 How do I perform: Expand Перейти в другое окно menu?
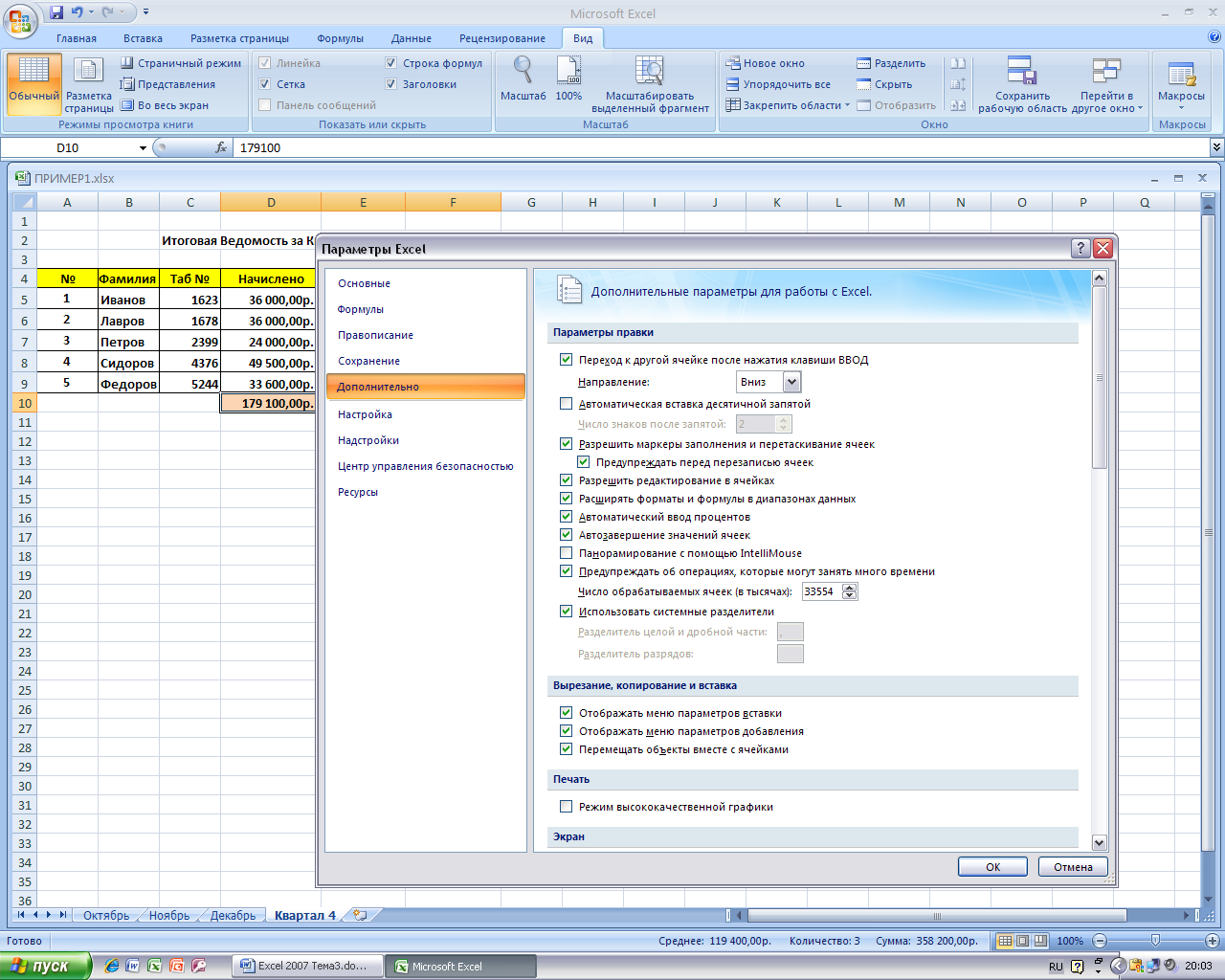[1107, 84]
